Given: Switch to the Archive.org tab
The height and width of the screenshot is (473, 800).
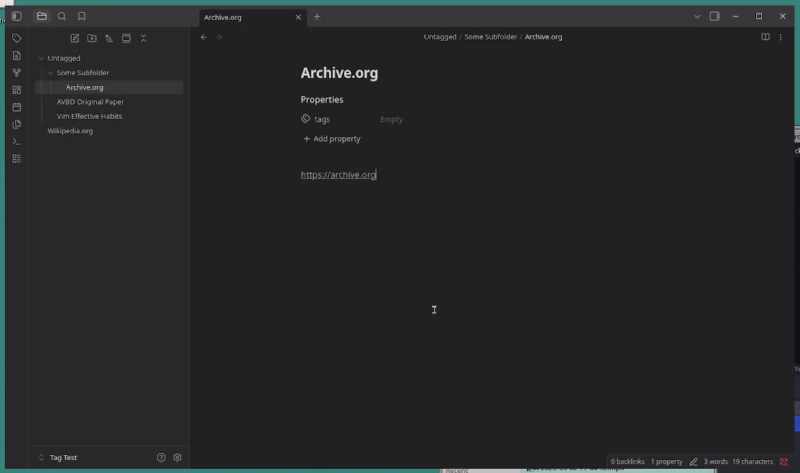Looking at the screenshot, I should tap(223, 17).
